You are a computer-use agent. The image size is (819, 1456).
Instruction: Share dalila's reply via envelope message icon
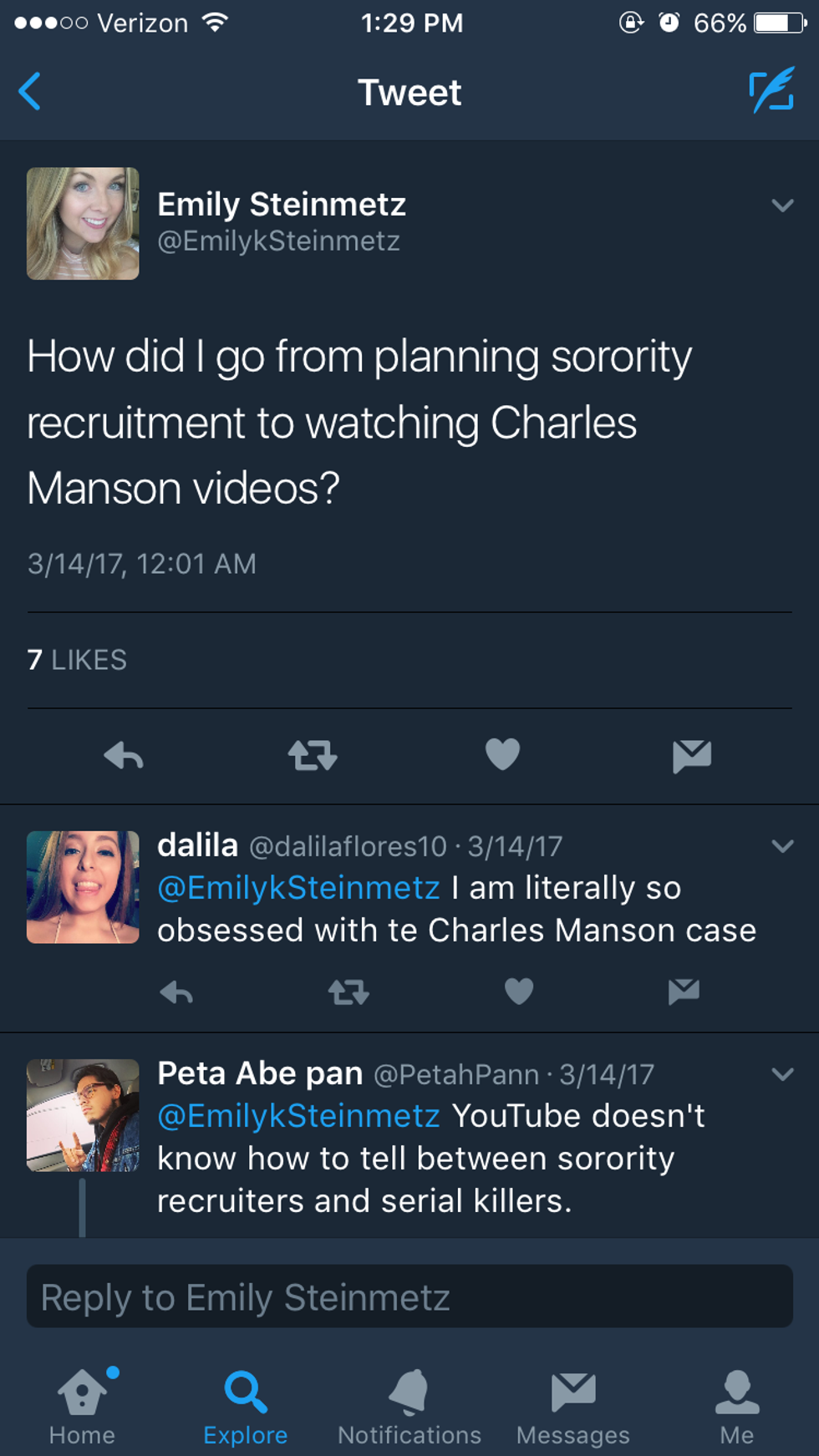(x=684, y=992)
